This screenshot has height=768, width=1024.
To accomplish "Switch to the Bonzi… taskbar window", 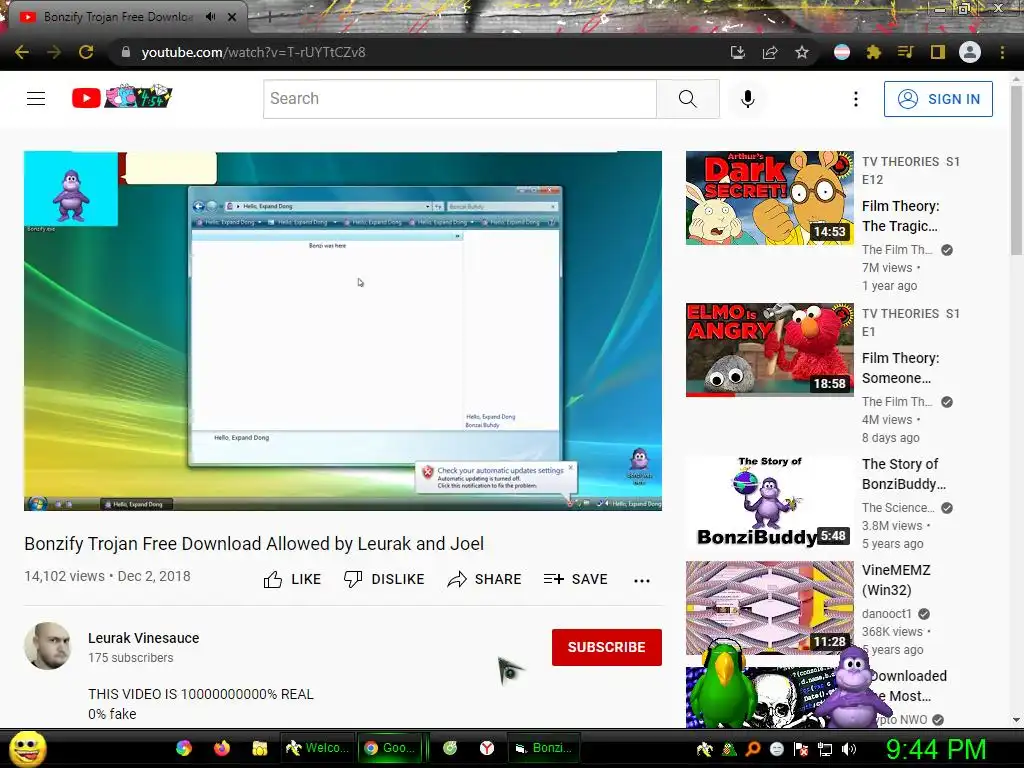I will click(x=543, y=748).
